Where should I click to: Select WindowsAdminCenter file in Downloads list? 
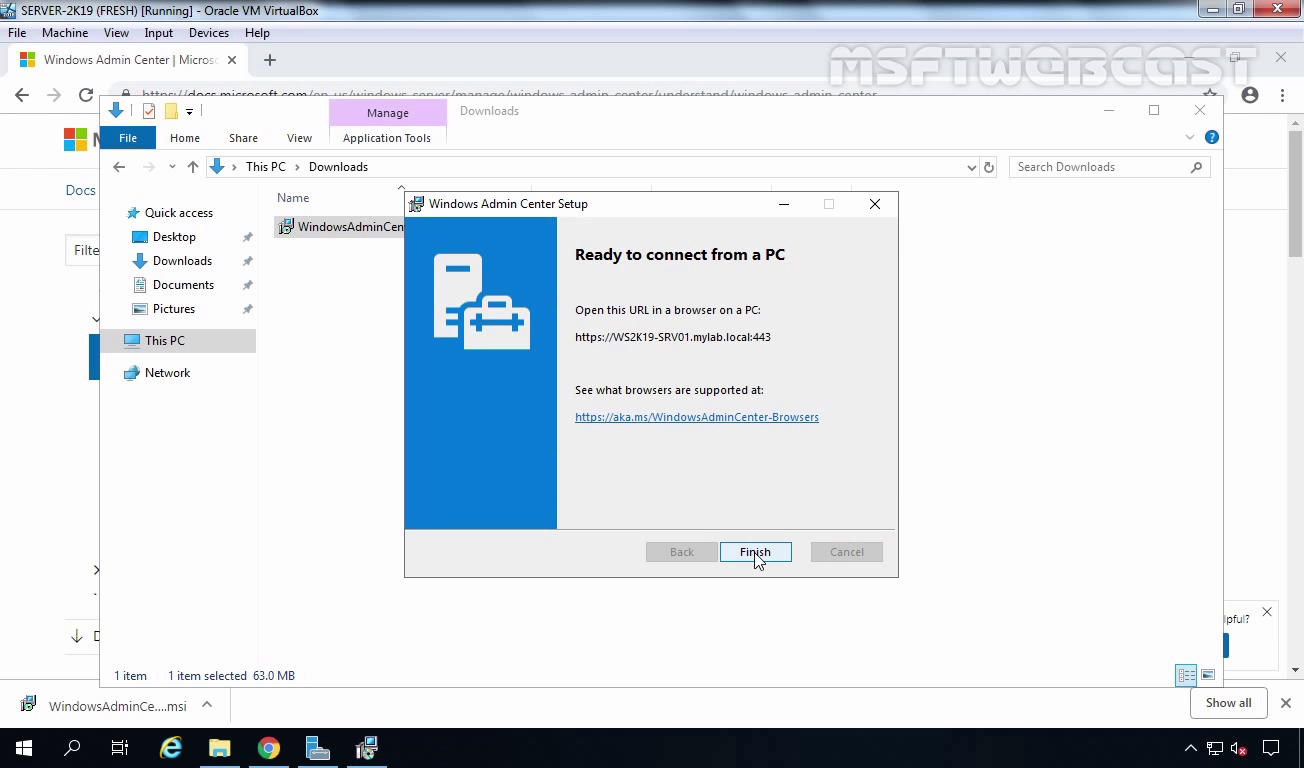[x=341, y=227]
